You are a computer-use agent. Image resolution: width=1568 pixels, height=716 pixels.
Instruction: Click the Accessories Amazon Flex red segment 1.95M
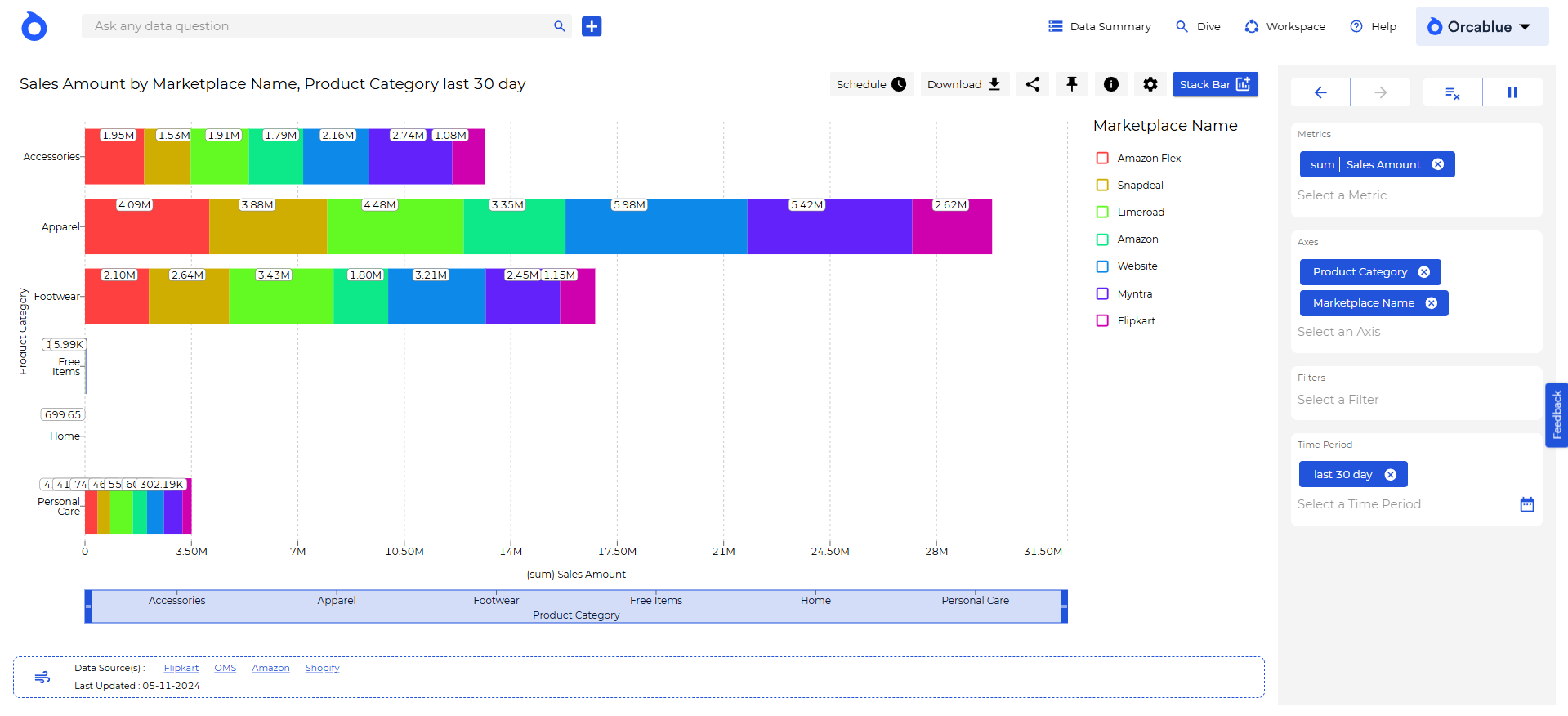114,156
